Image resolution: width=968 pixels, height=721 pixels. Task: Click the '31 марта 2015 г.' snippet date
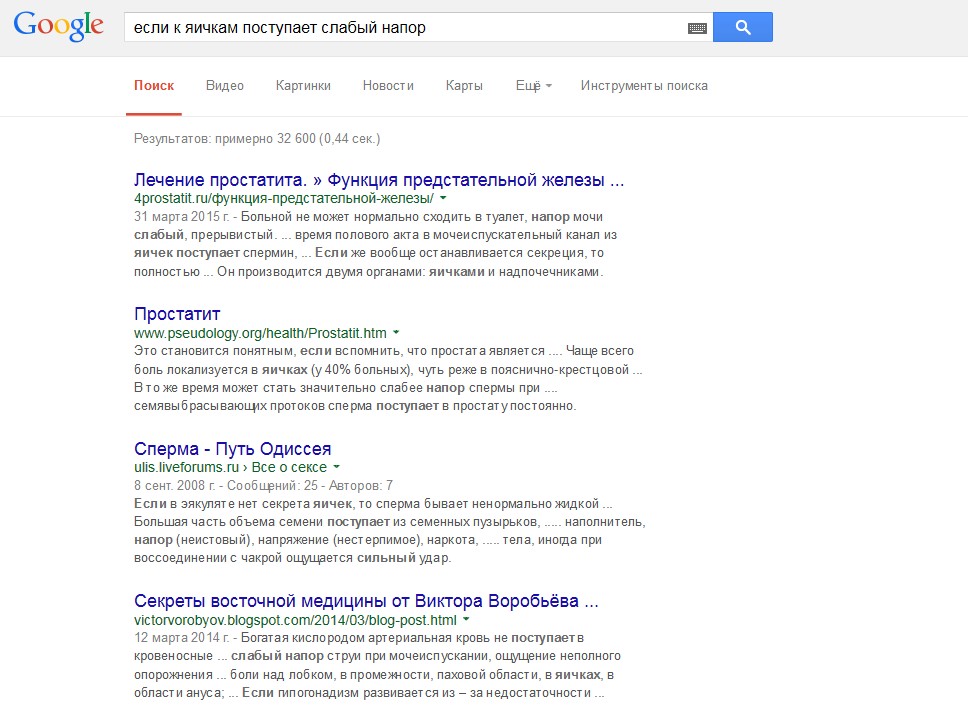tap(182, 217)
